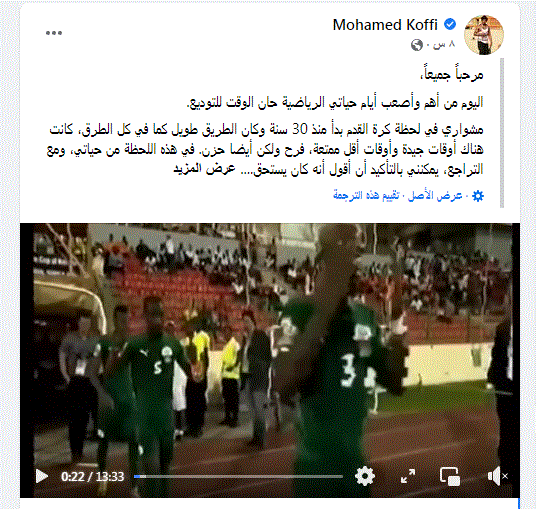The height and width of the screenshot is (509, 536).
Task: Open Mohamed Koffi's profile picture
Action: [x=483, y=35]
